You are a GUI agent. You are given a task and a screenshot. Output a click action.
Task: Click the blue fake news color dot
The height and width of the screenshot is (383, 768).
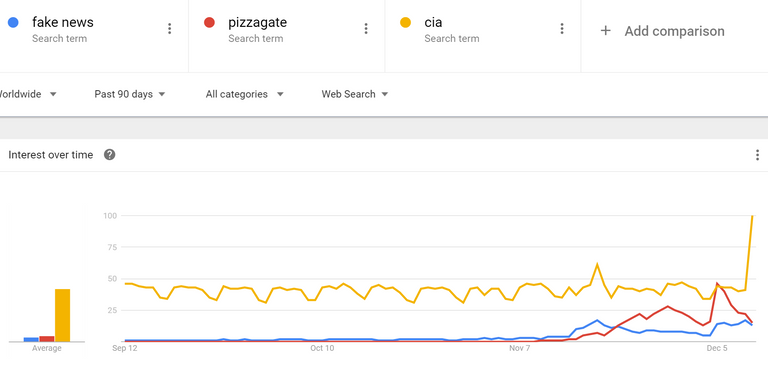[x=13, y=22]
